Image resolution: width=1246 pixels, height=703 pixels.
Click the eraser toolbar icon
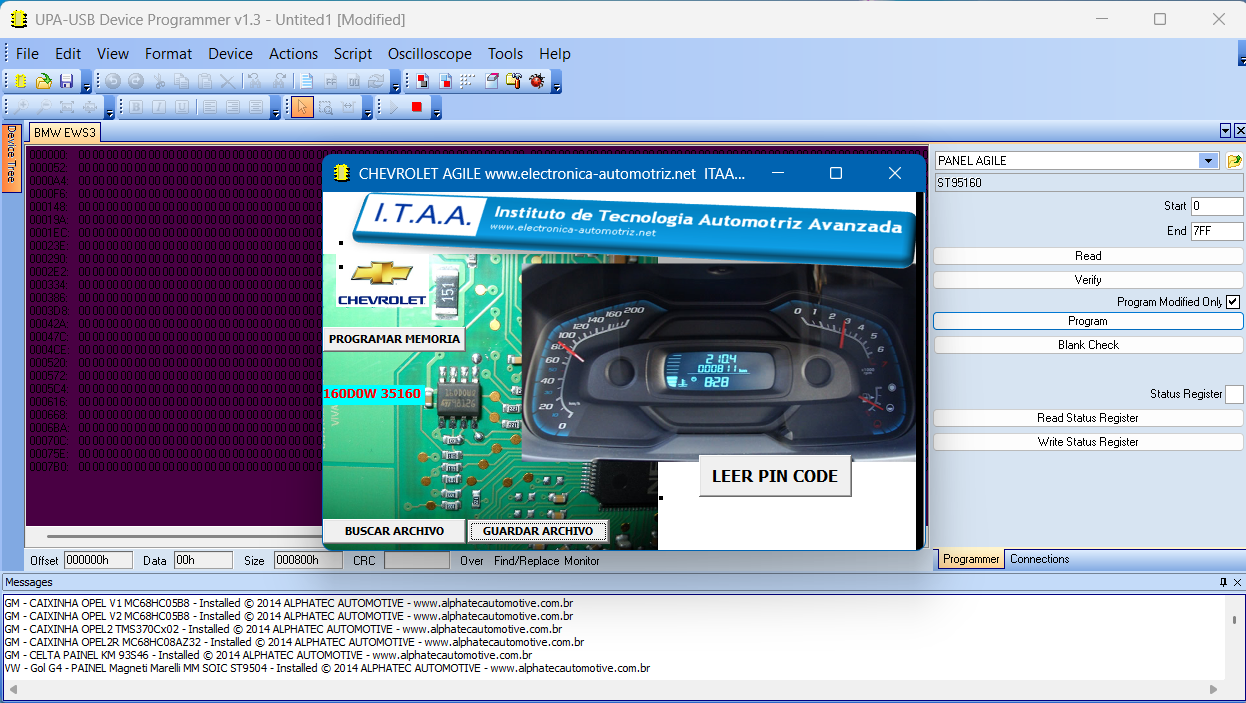point(491,81)
